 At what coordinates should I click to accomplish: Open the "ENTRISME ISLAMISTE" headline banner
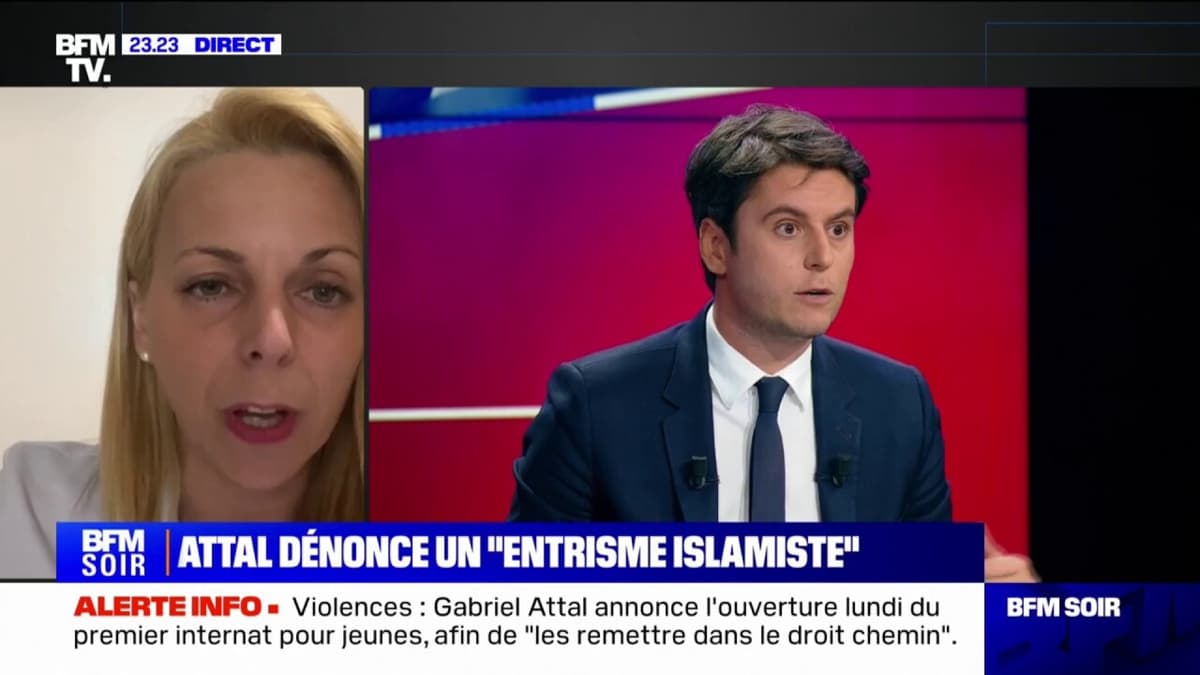(518, 552)
